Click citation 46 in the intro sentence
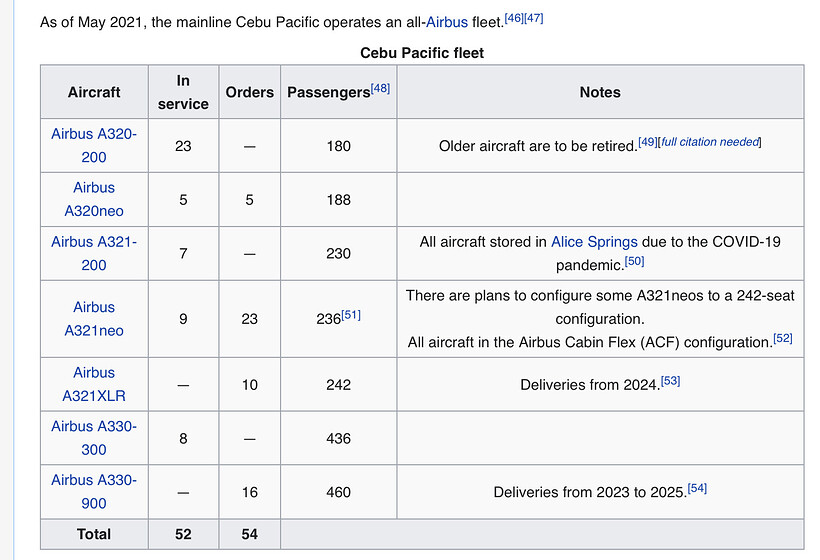820x560 pixels. point(514,18)
